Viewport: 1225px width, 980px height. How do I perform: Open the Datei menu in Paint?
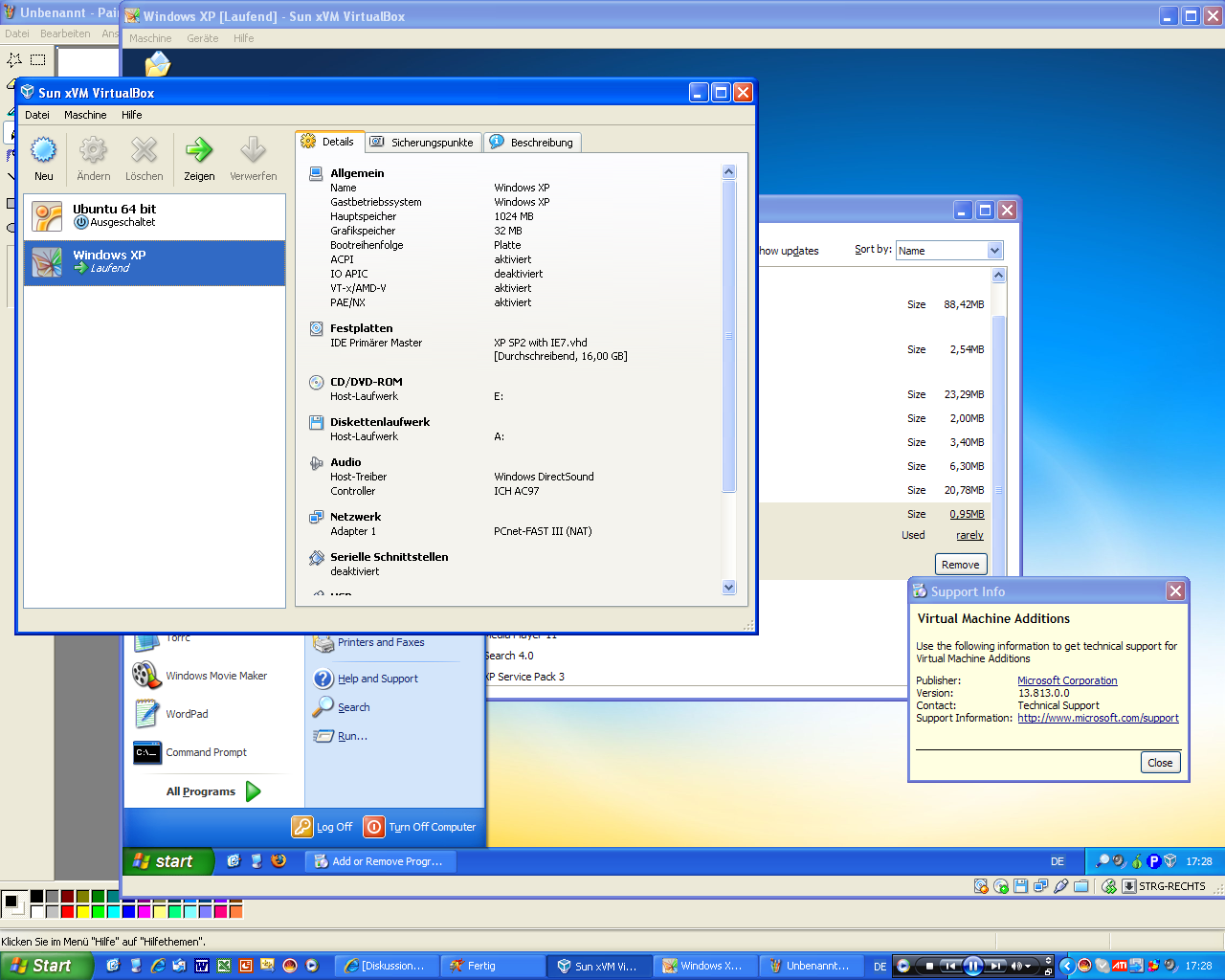[x=17, y=33]
